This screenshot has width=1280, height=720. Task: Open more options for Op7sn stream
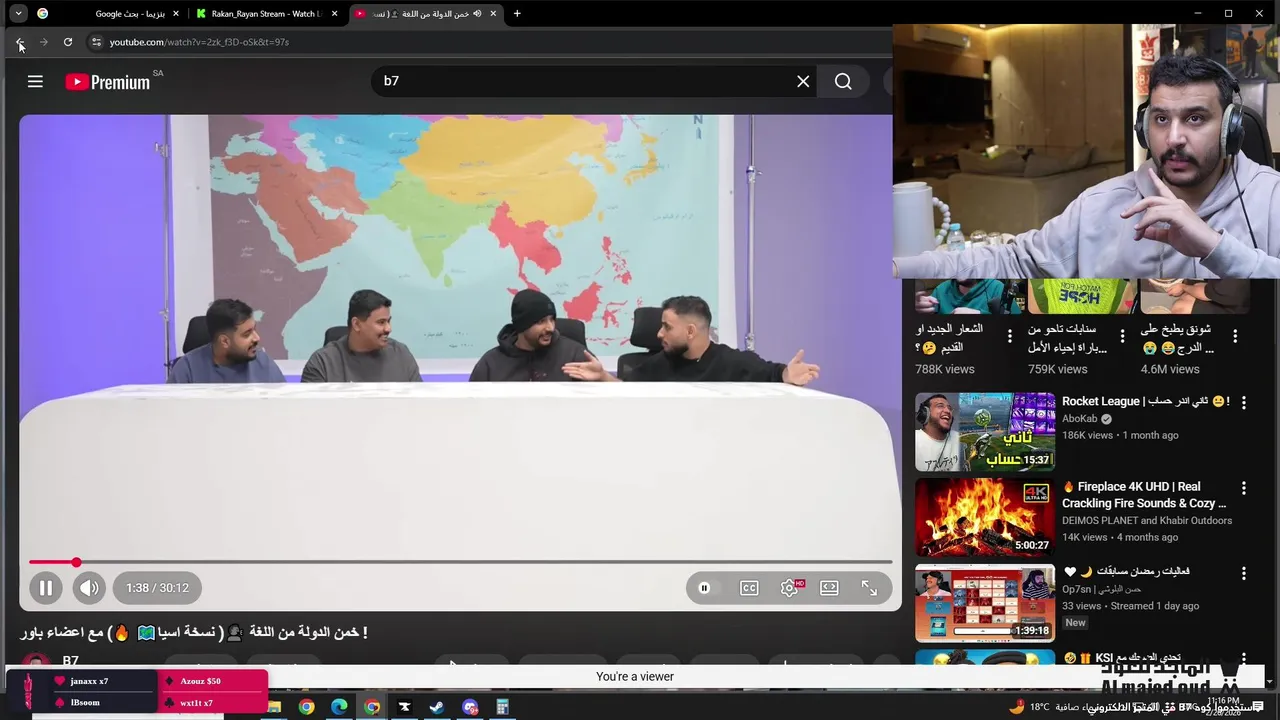pos(1244,574)
